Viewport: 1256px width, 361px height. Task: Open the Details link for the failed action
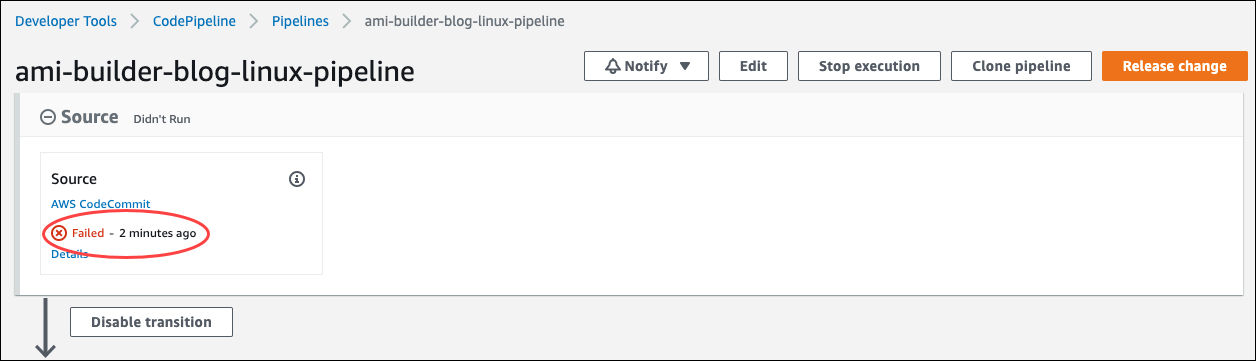click(69, 254)
